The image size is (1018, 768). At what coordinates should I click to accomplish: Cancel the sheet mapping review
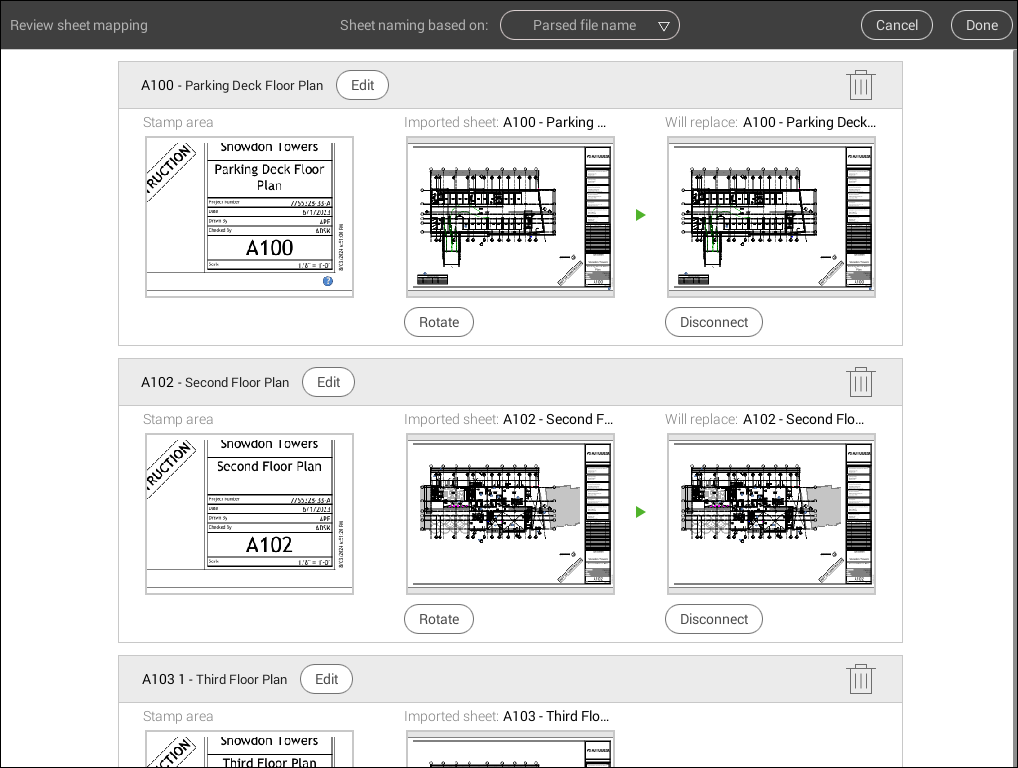(x=896, y=25)
